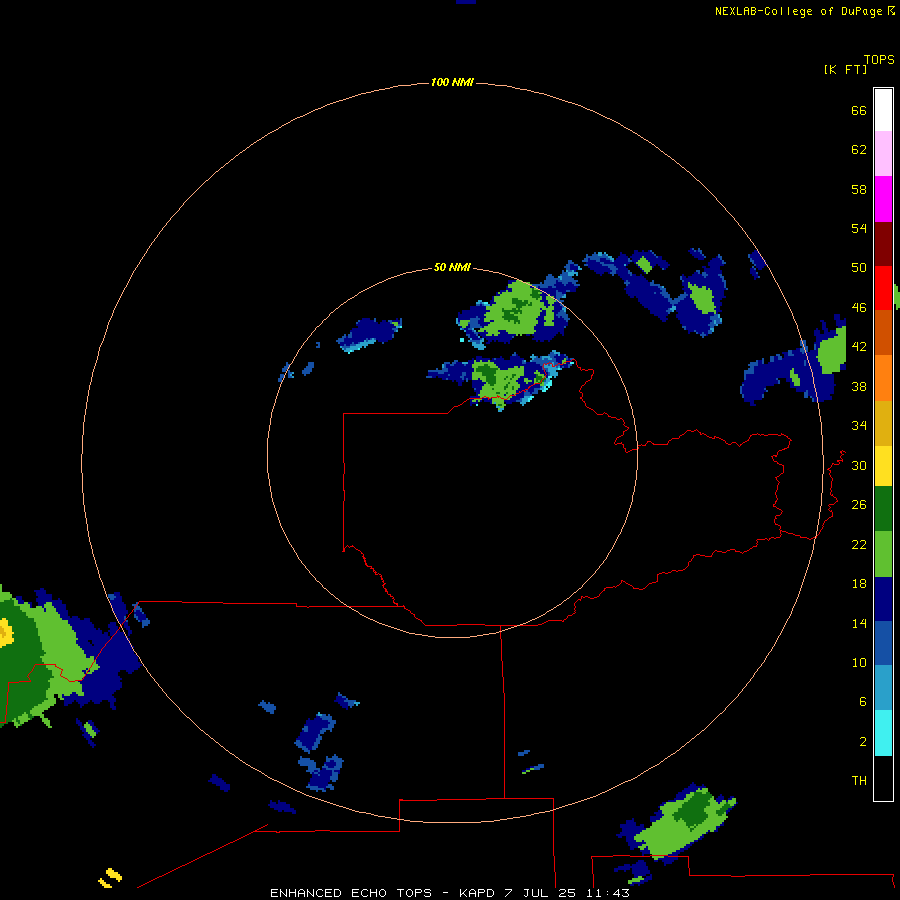Click the legend value "14"
900x900 pixels.
pos(859,623)
